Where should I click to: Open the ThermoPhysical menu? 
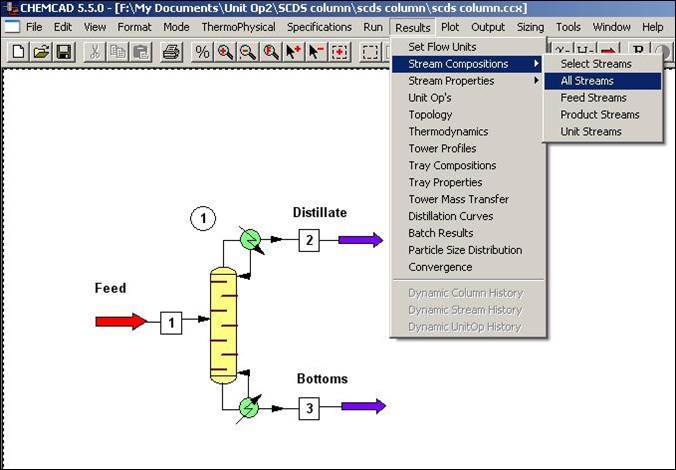click(238, 27)
